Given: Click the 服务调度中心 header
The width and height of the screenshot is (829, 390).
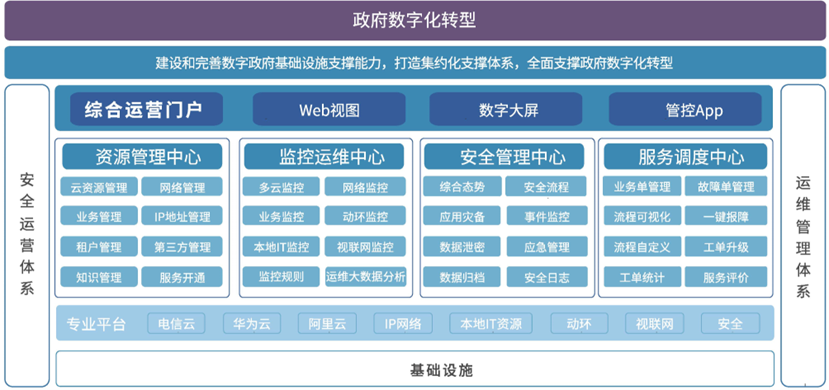Looking at the screenshot, I should click(x=686, y=156).
